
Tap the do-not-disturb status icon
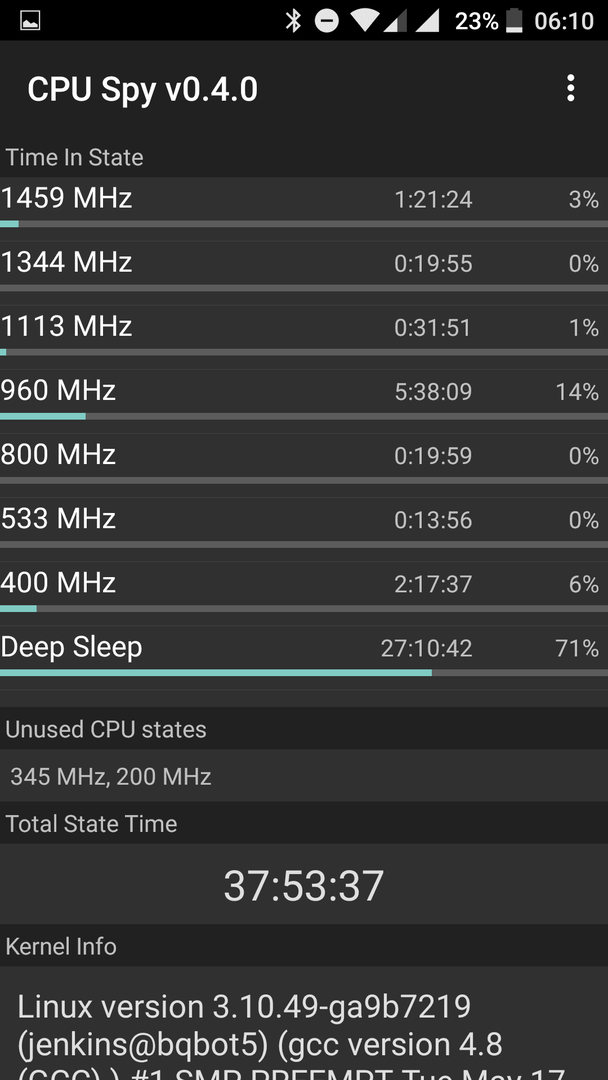click(327, 21)
